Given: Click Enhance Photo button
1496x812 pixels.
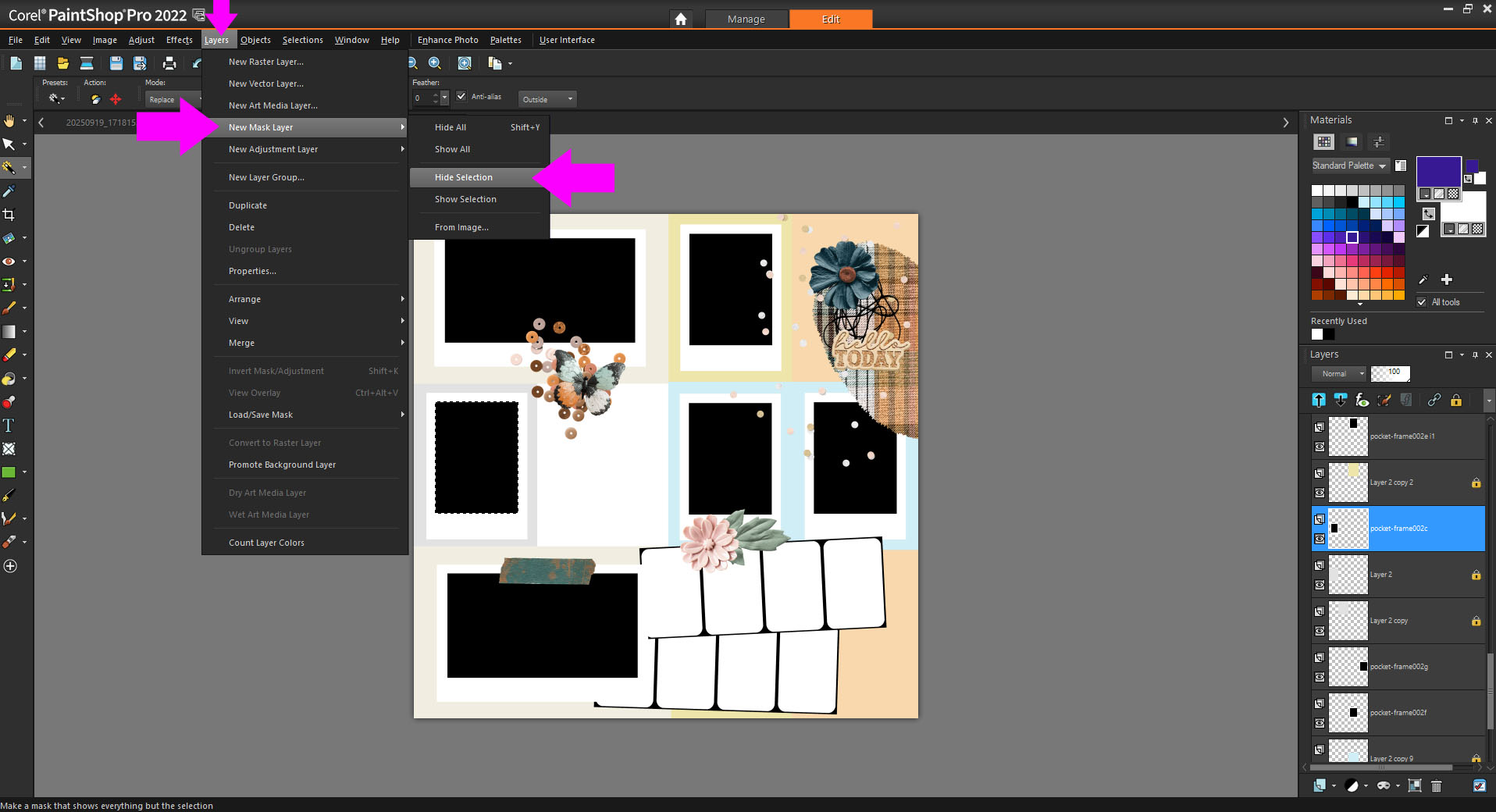Looking at the screenshot, I should point(447,40).
